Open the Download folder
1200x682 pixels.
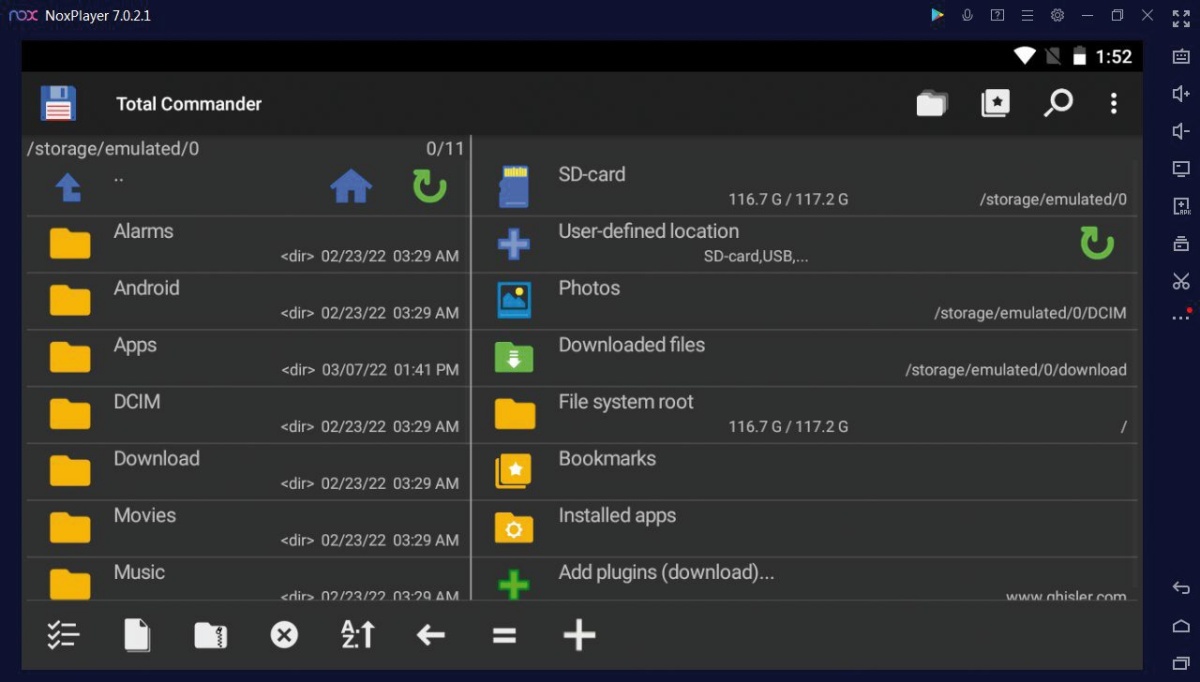click(247, 472)
